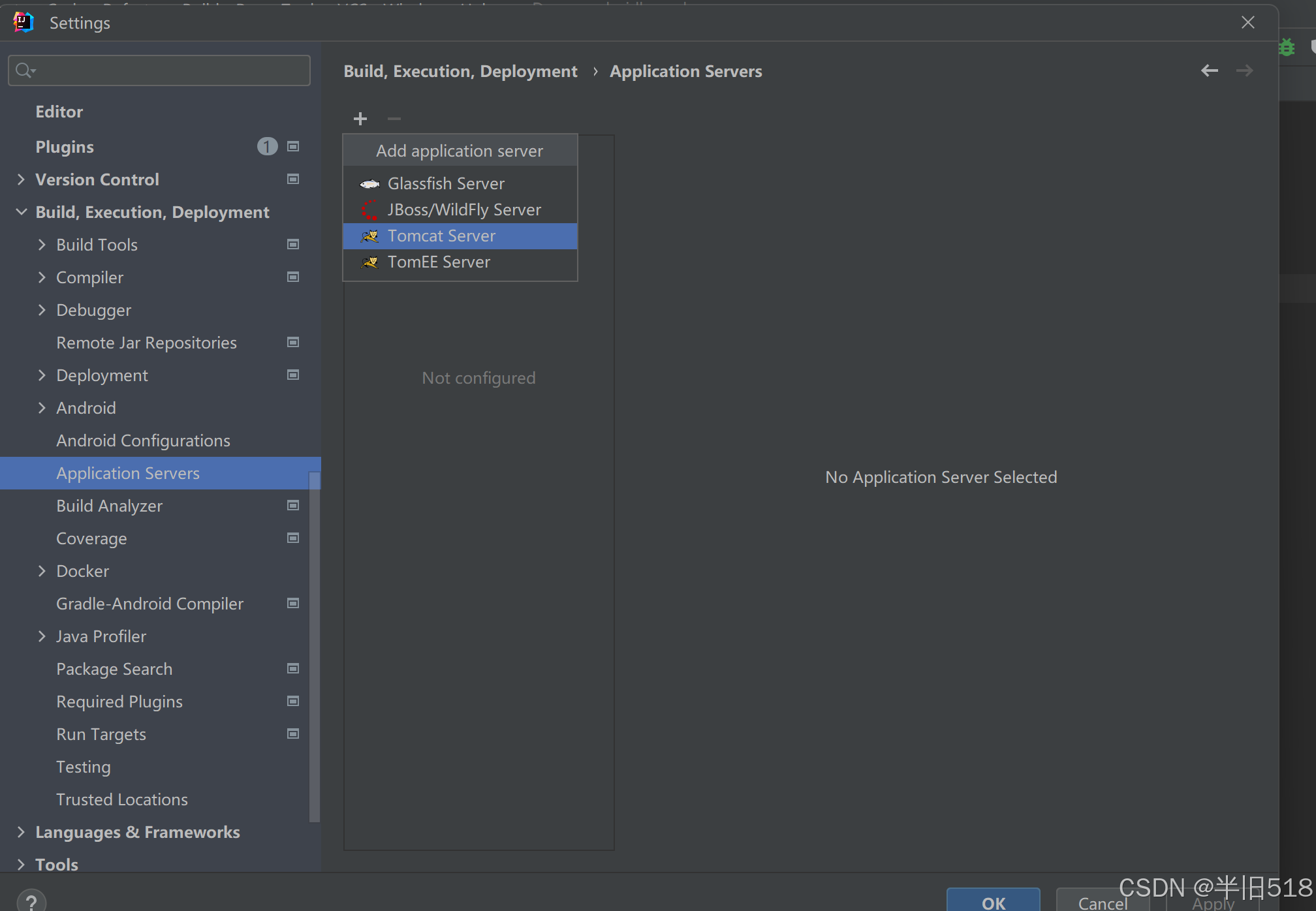Click the Tomcat Server cat icon
This screenshot has height=911, width=1316.
[369, 236]
